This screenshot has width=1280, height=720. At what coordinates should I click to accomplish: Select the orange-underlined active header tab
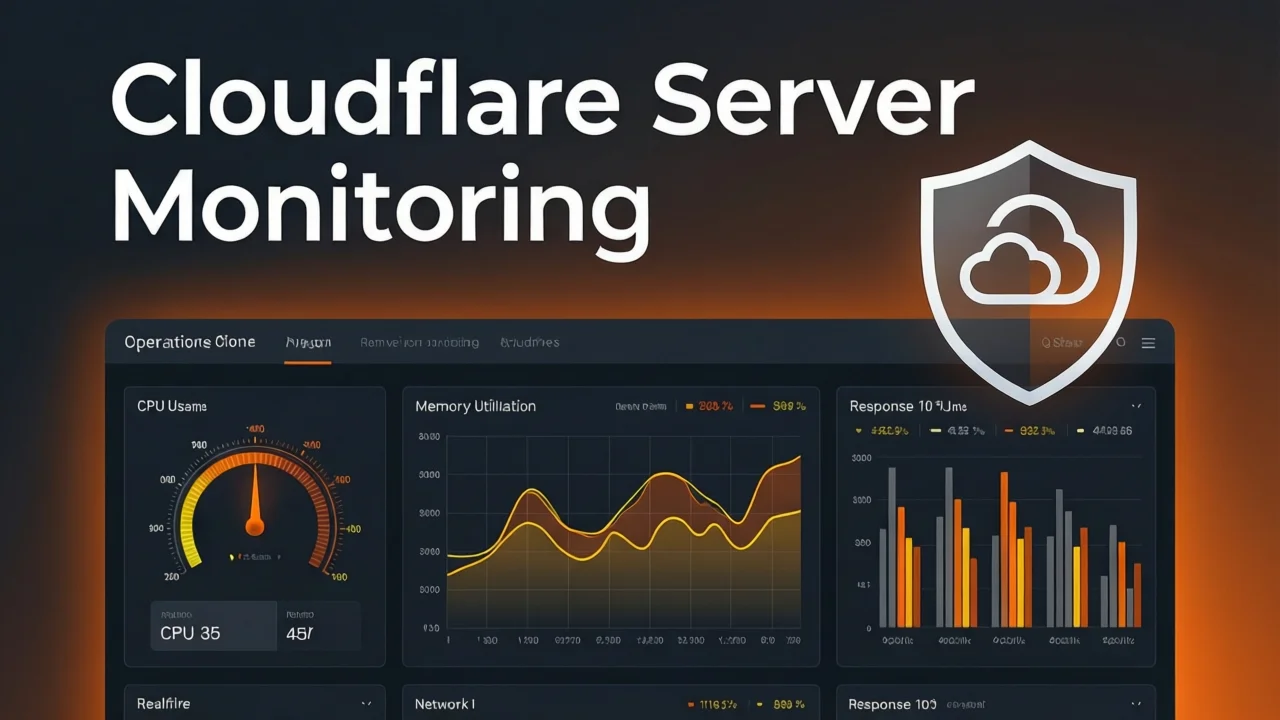click(x=308, y=343)
